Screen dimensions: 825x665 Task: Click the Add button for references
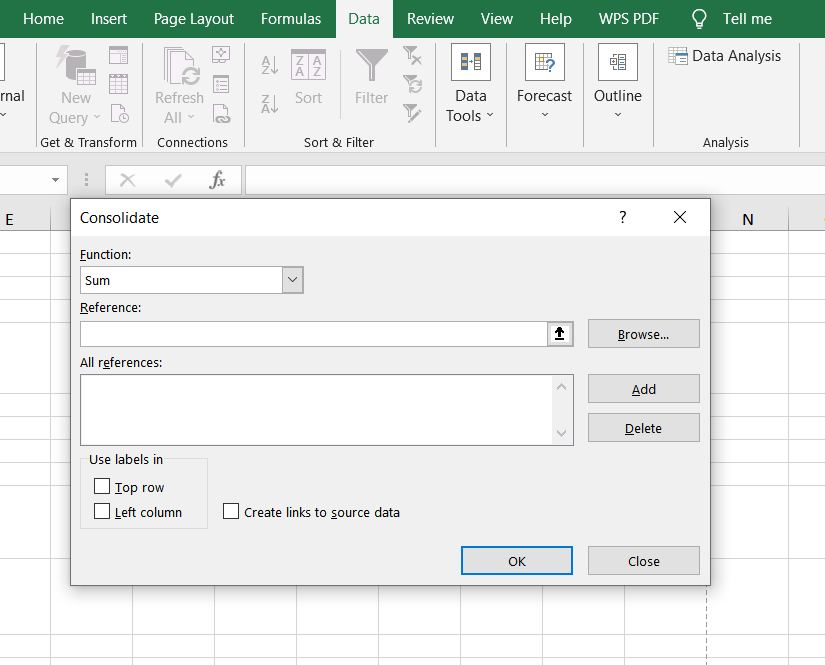[x=643, y=389]
